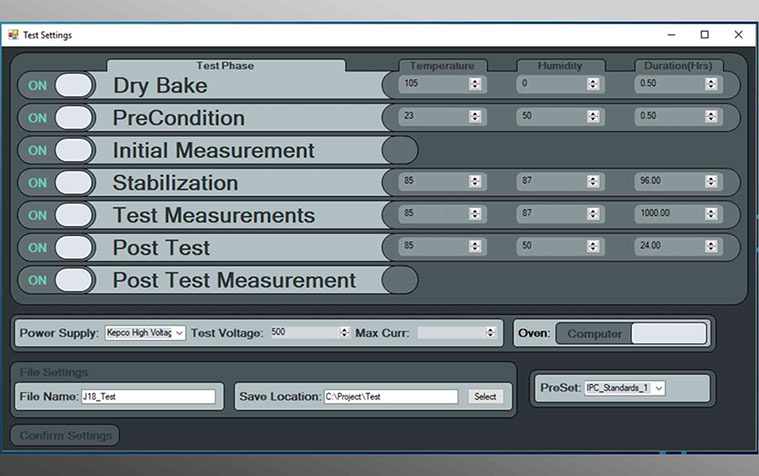Click the Dry Bake temperature spinner arrows
The width and height of the screenshot is (759, 476).
[x=475, y=85]
